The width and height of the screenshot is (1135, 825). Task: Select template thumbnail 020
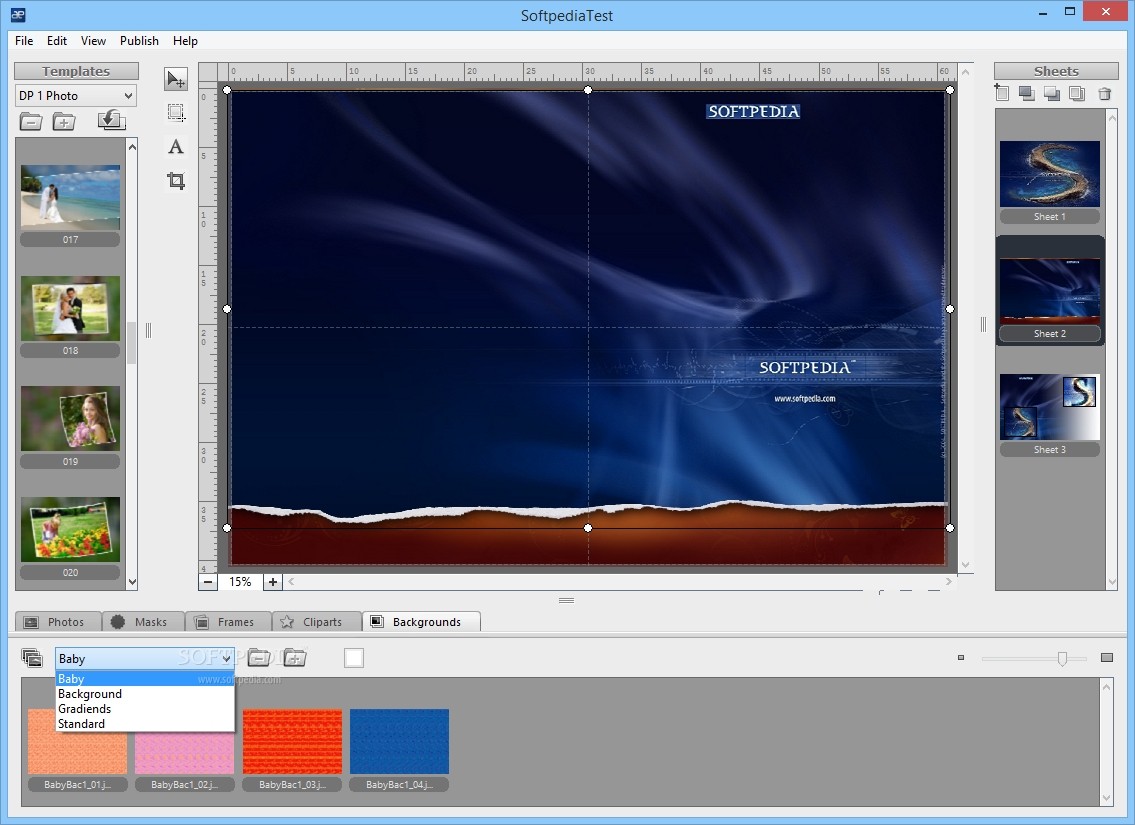tap(70, 530)
